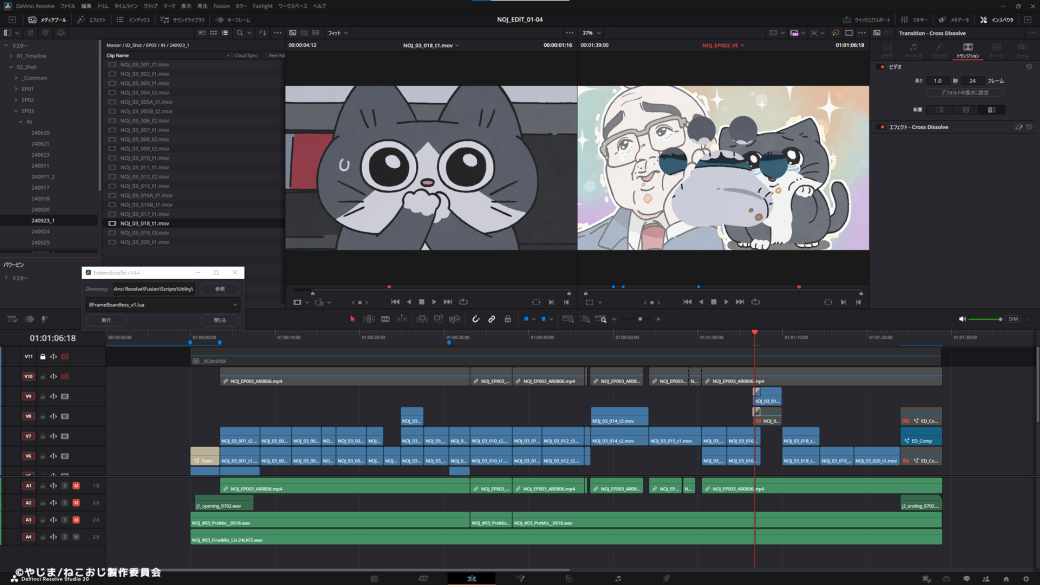Unmute audio track A1
Screen dimensions: 1040x585
tap(76, 486)
